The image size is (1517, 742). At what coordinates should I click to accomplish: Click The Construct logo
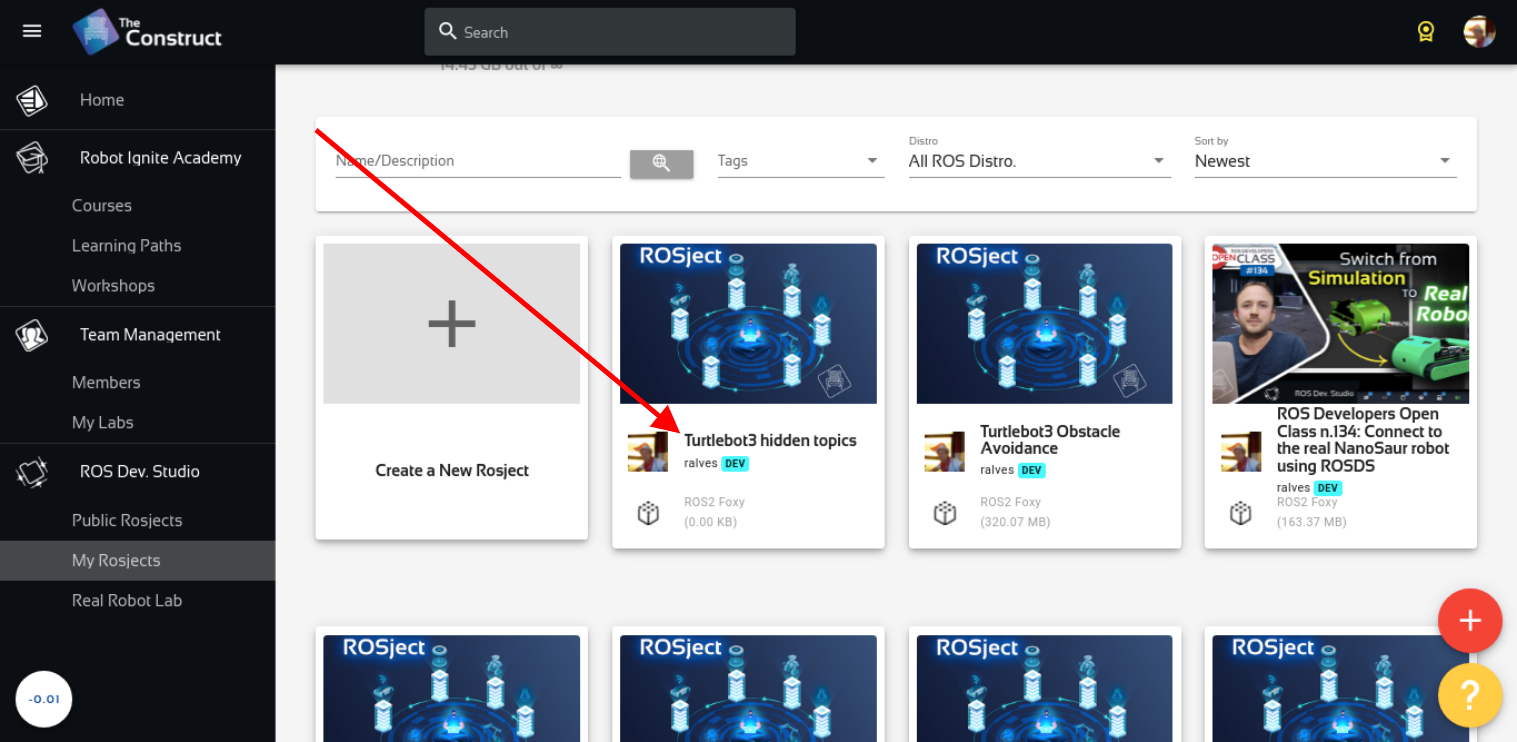coord(148,32)
